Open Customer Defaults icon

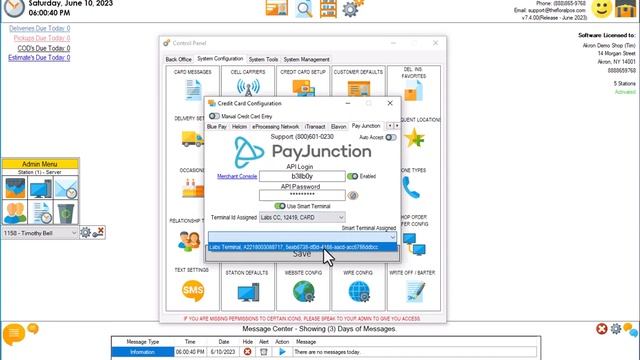(x=359, y=88)
